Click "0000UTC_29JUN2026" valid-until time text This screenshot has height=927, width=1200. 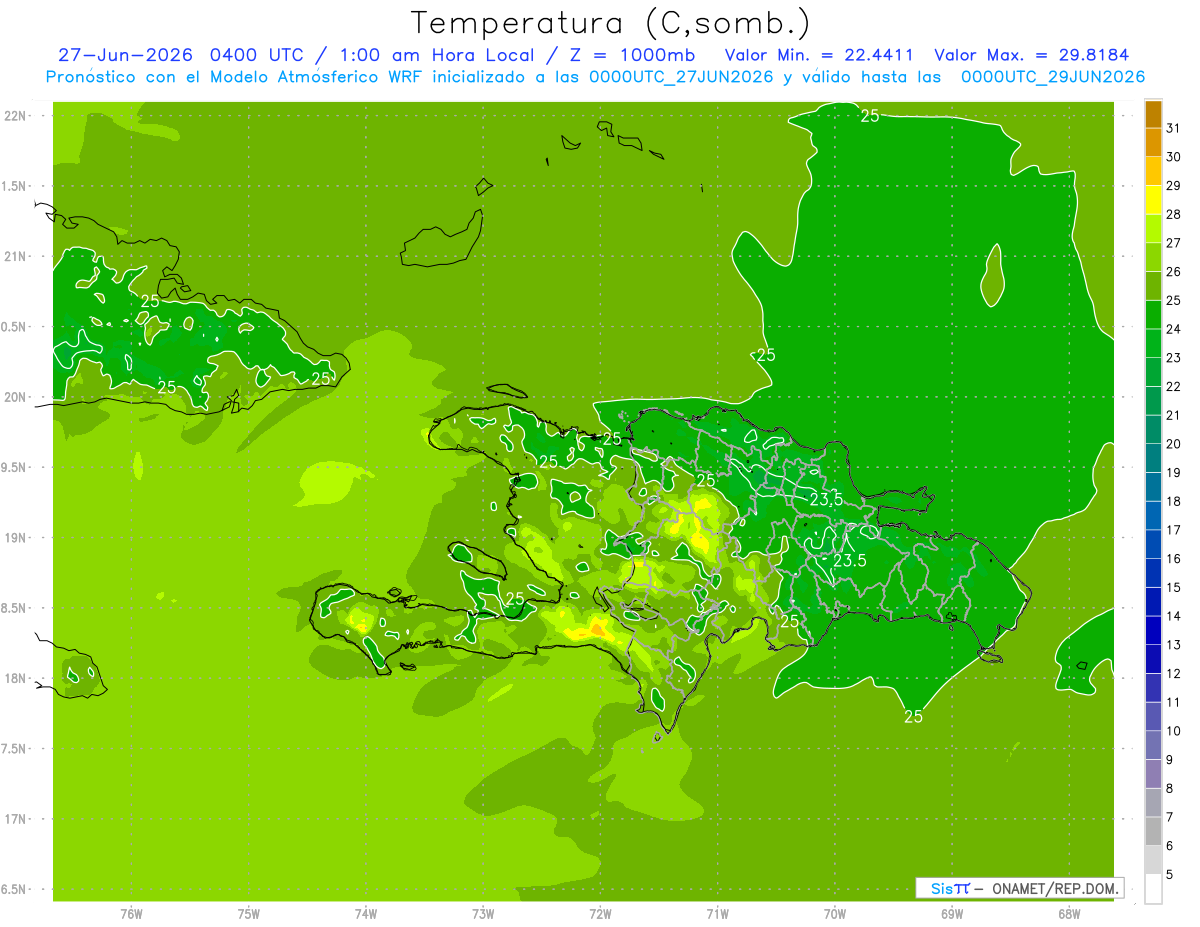pyautogui.click(x=1053, y=77)
